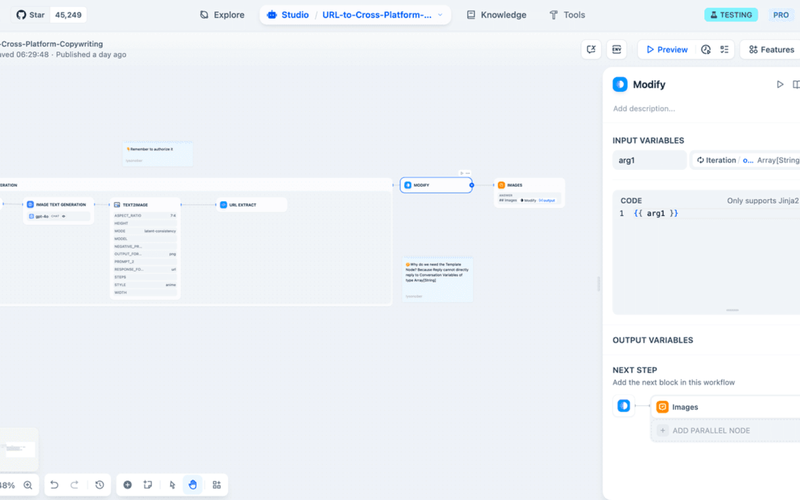800x500 pixels.
Task: Click the undo arrow icon
Action: click(54, 485)
